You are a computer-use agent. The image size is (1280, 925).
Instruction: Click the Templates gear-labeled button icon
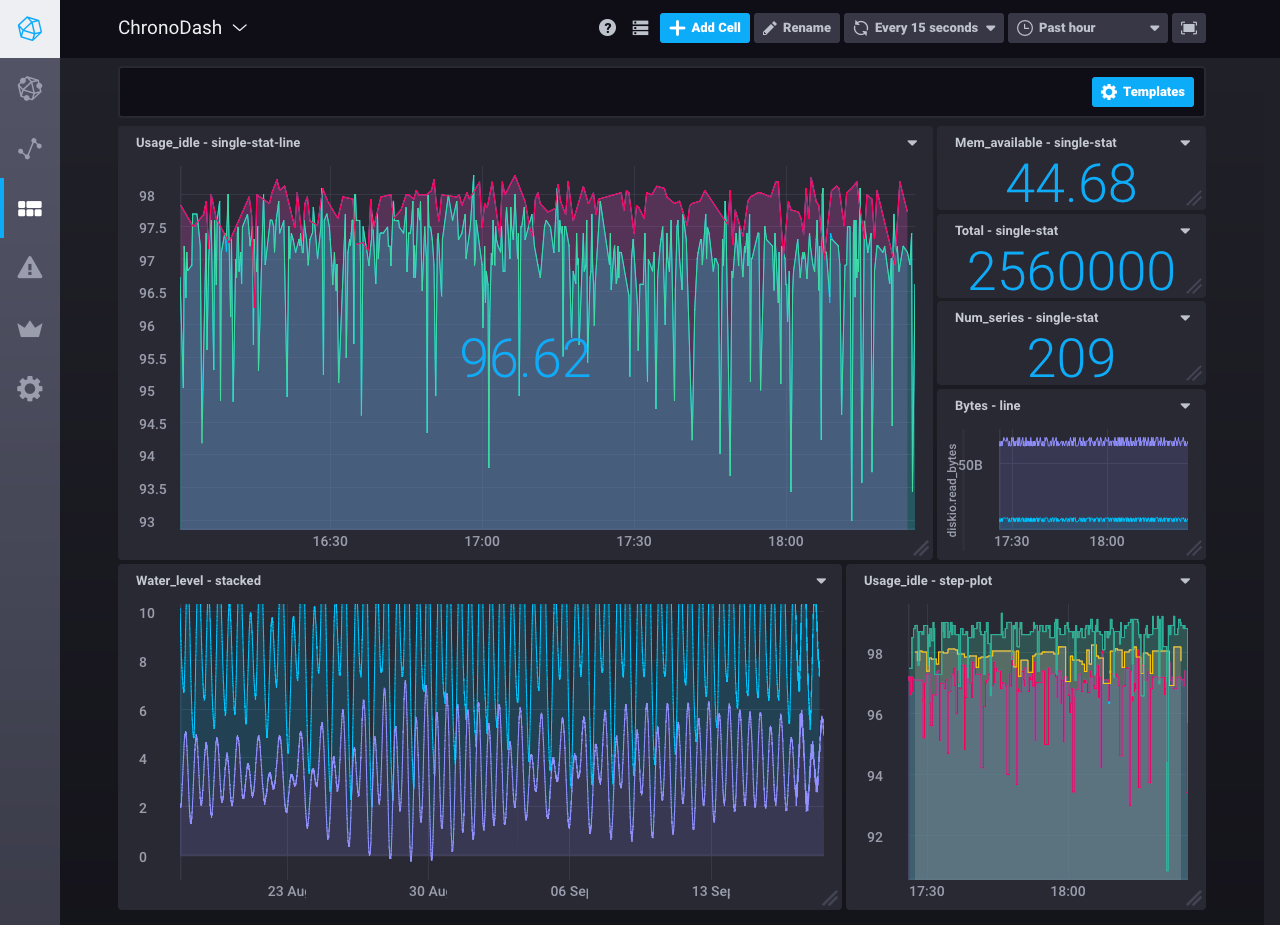coord(1108,91)
